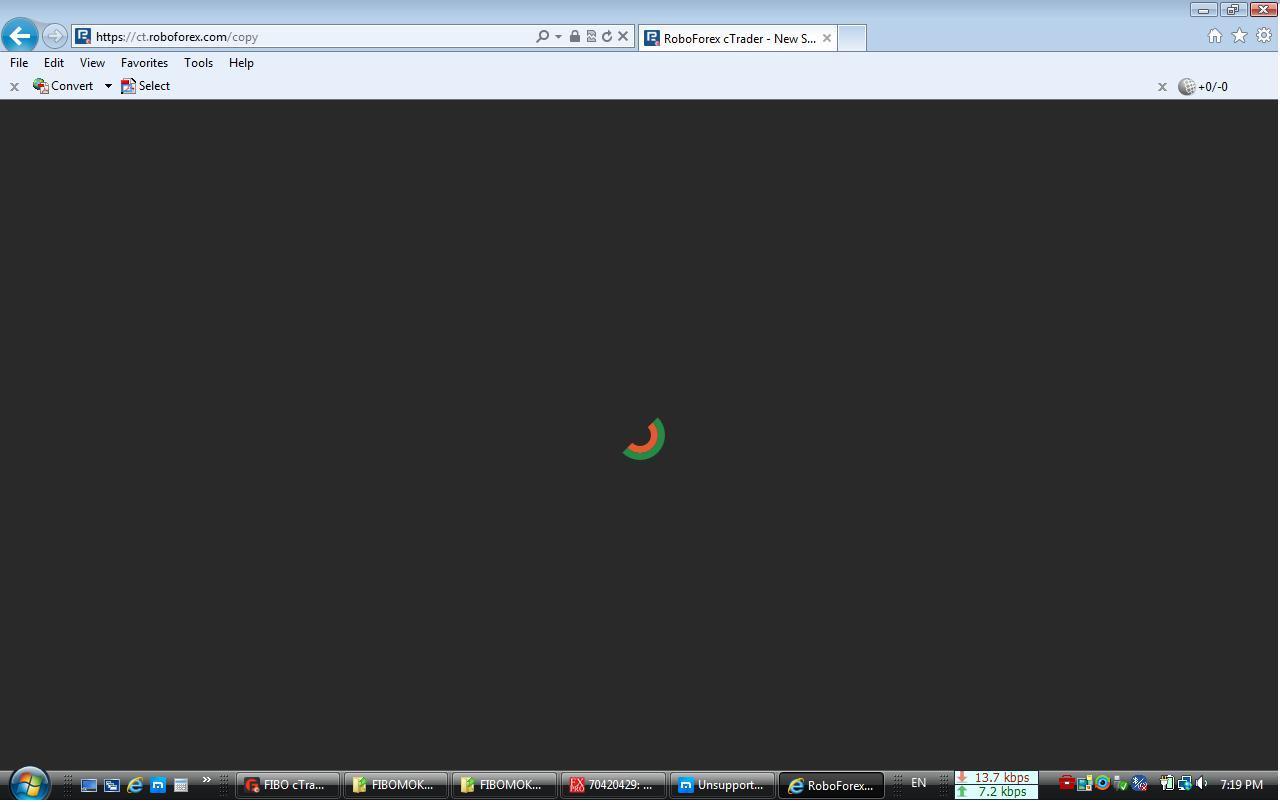Open the Tools gear icon
The width and height of the screenshot is (1280, 802).
pos(1264,36)
